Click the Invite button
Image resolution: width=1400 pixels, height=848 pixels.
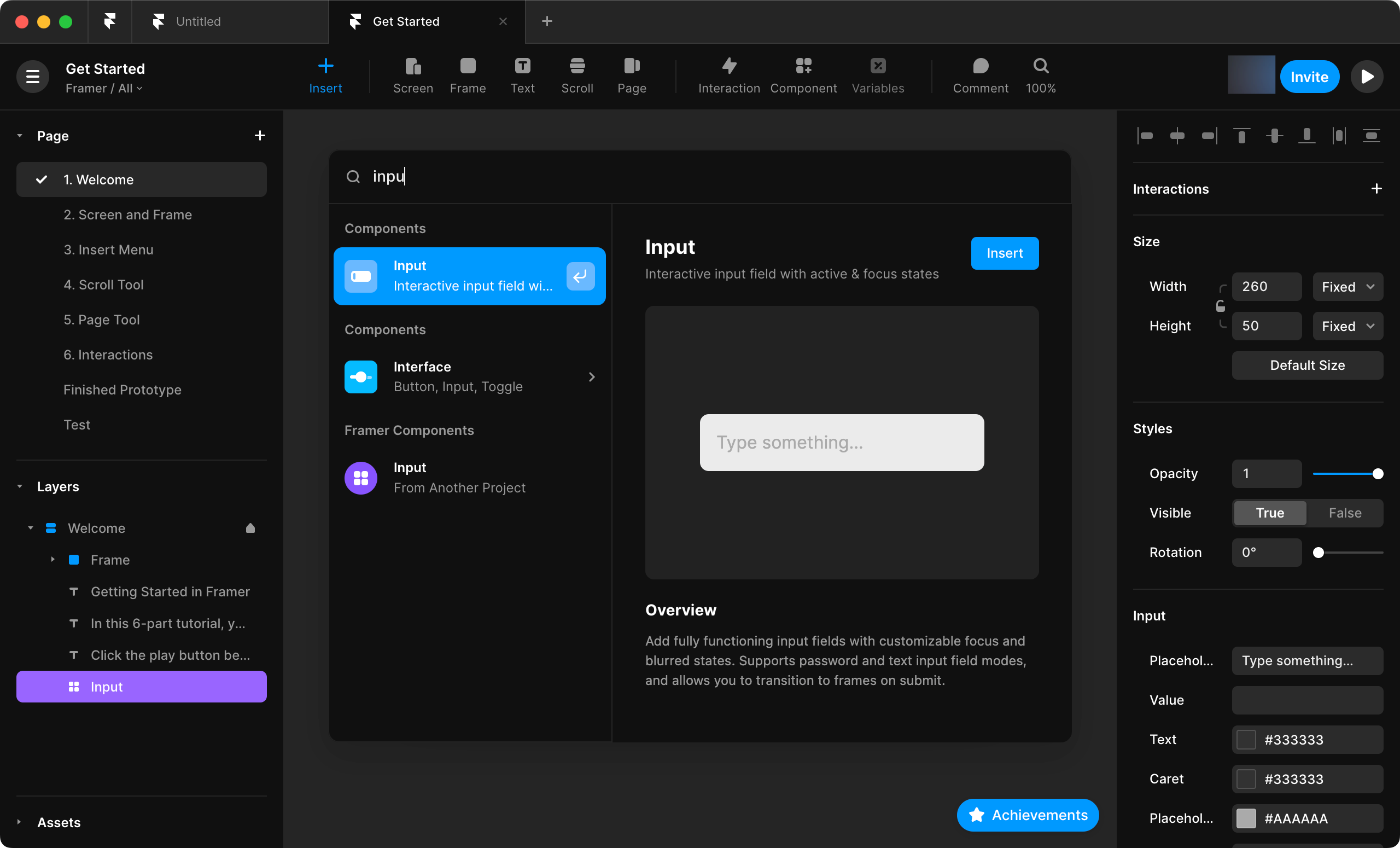pyautogui.click(x=1309, y=76)
